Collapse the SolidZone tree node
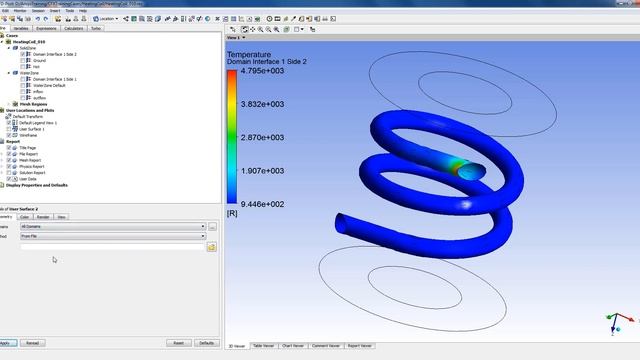640x360 pixels. click(9, 48)
